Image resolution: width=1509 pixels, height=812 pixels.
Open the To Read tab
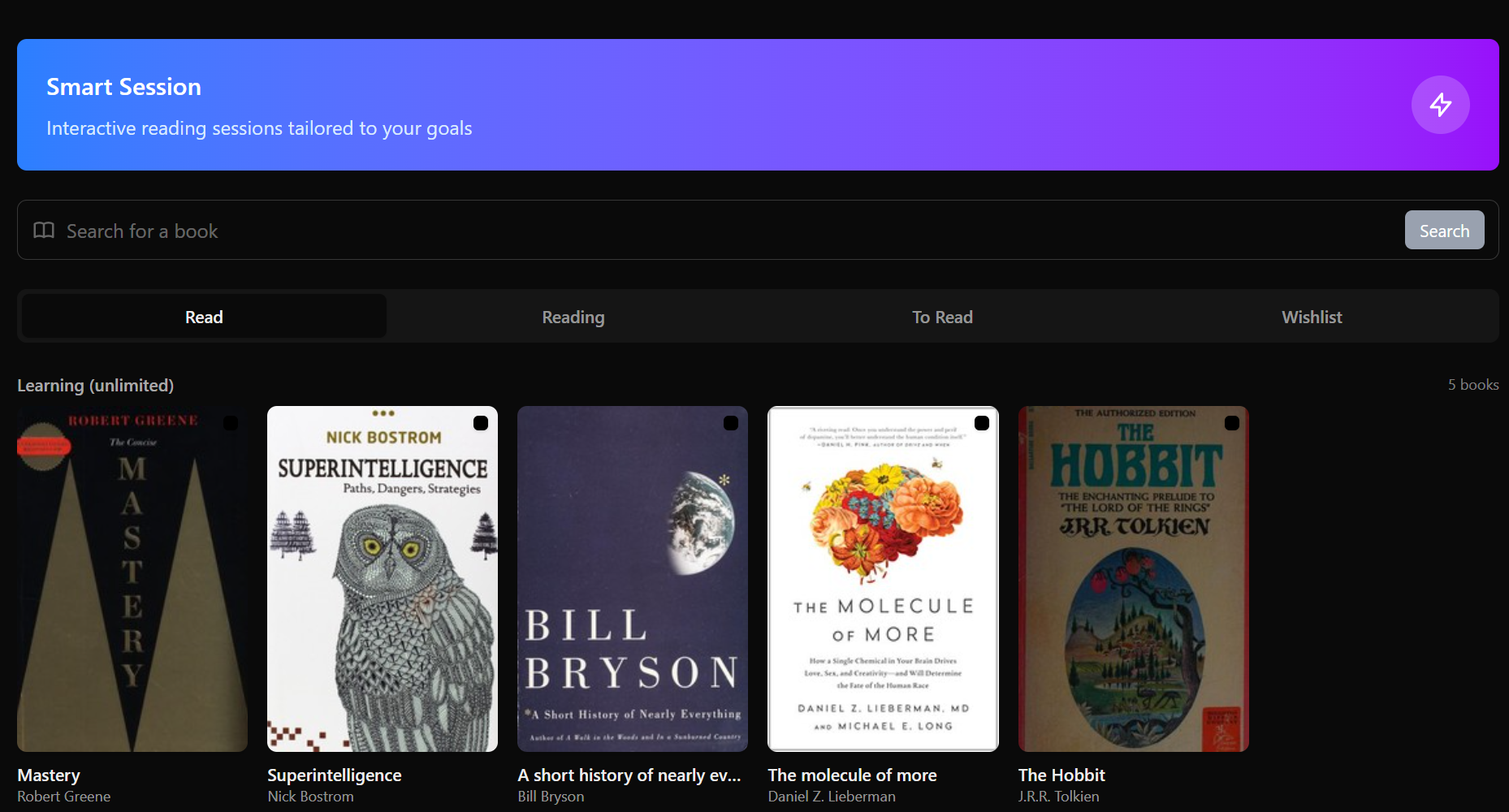point(942,317)
